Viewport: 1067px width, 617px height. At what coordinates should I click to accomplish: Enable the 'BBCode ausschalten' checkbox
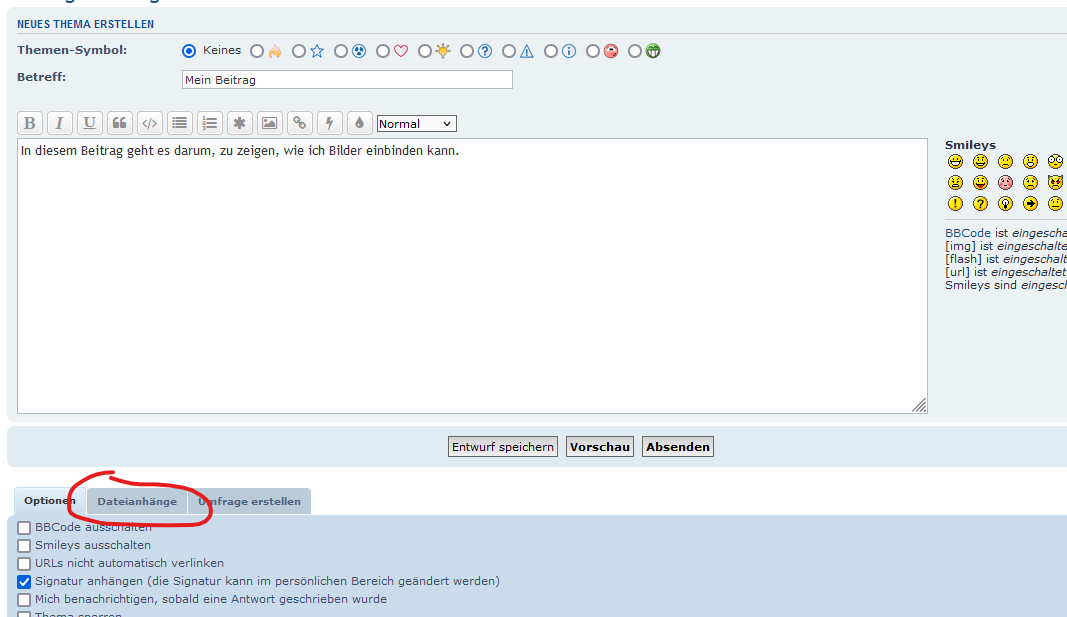click(24, 528)
